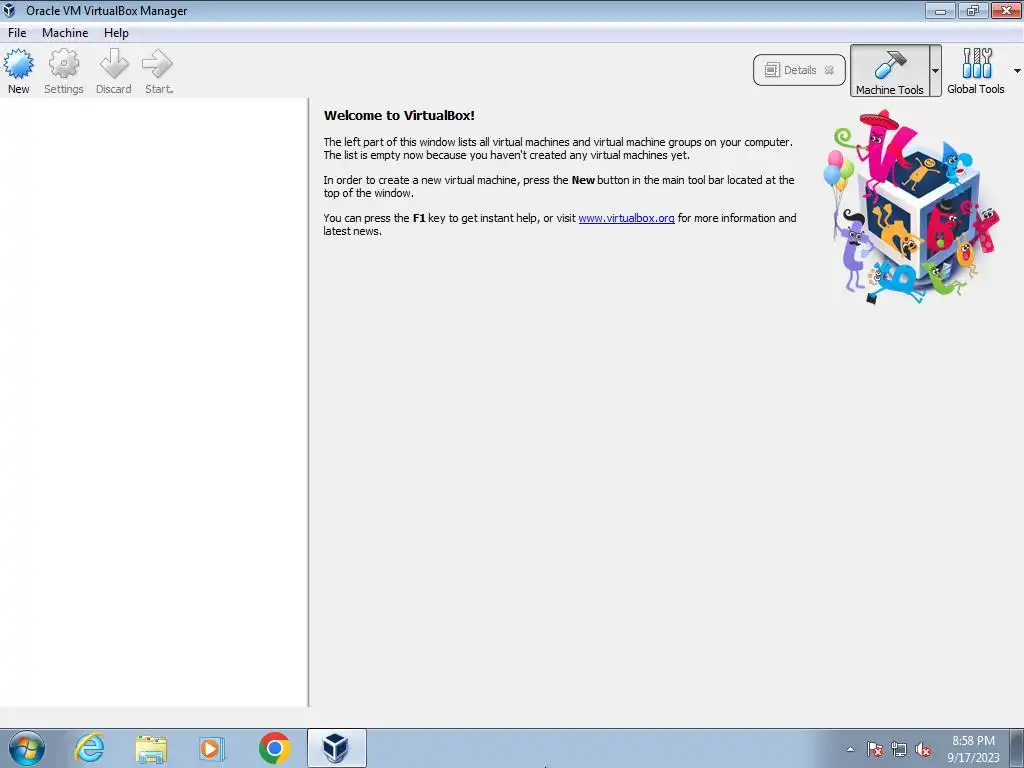
Task: Select Machine Tools hammer button
Action: 889,71
